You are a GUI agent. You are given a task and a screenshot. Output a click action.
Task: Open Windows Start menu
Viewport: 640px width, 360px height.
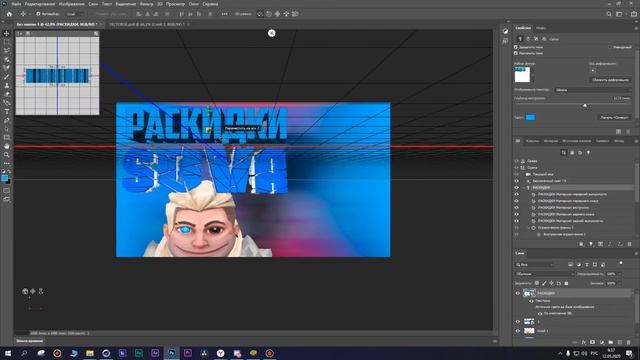click(8, 353)
